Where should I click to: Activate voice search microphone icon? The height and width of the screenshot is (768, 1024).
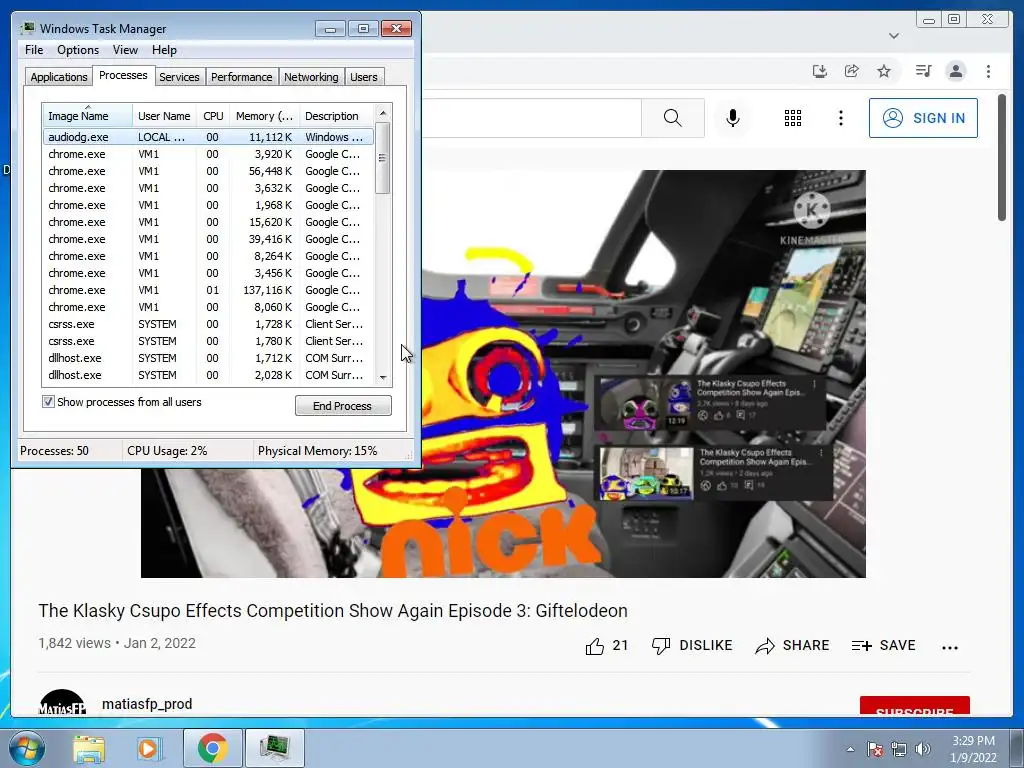click(733, 118)
